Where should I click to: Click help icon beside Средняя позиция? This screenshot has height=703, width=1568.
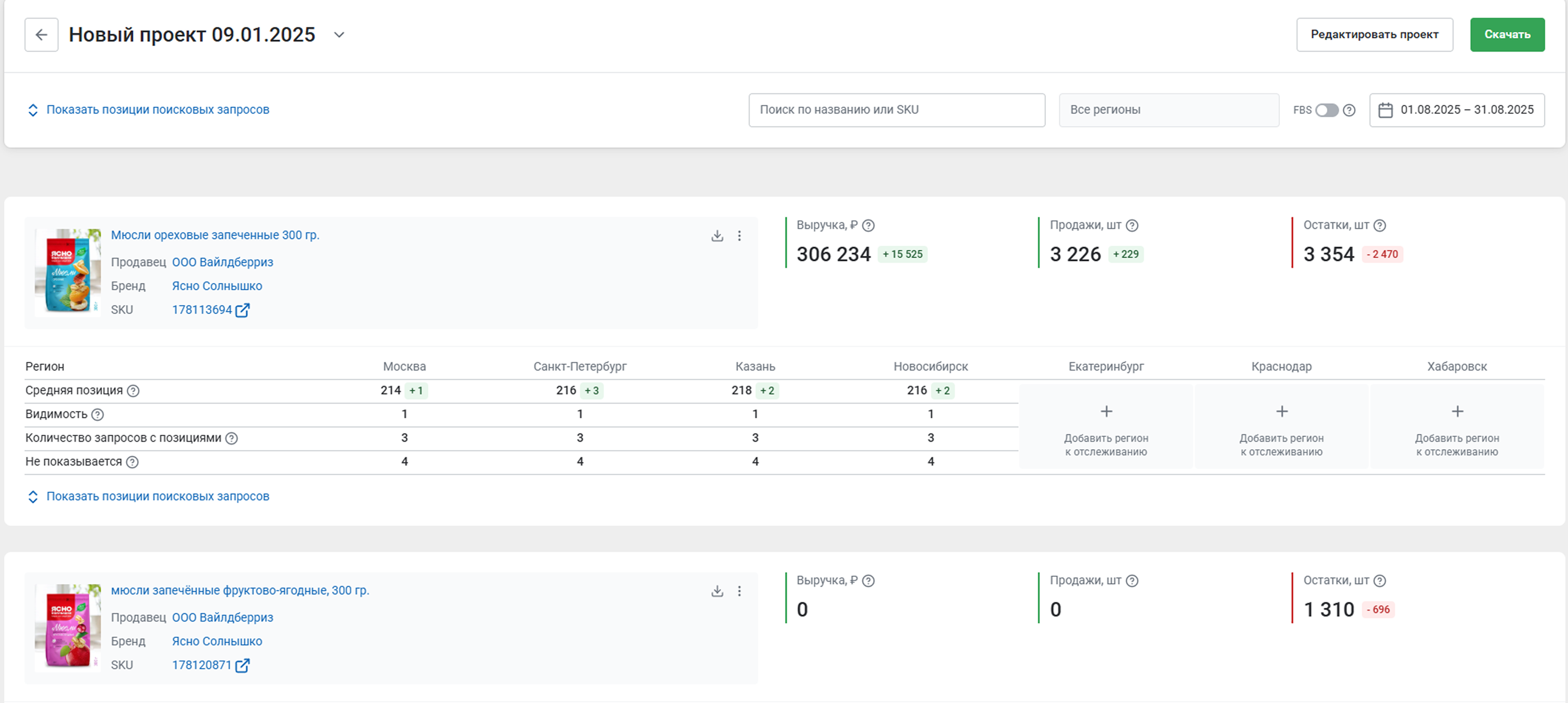133,391
